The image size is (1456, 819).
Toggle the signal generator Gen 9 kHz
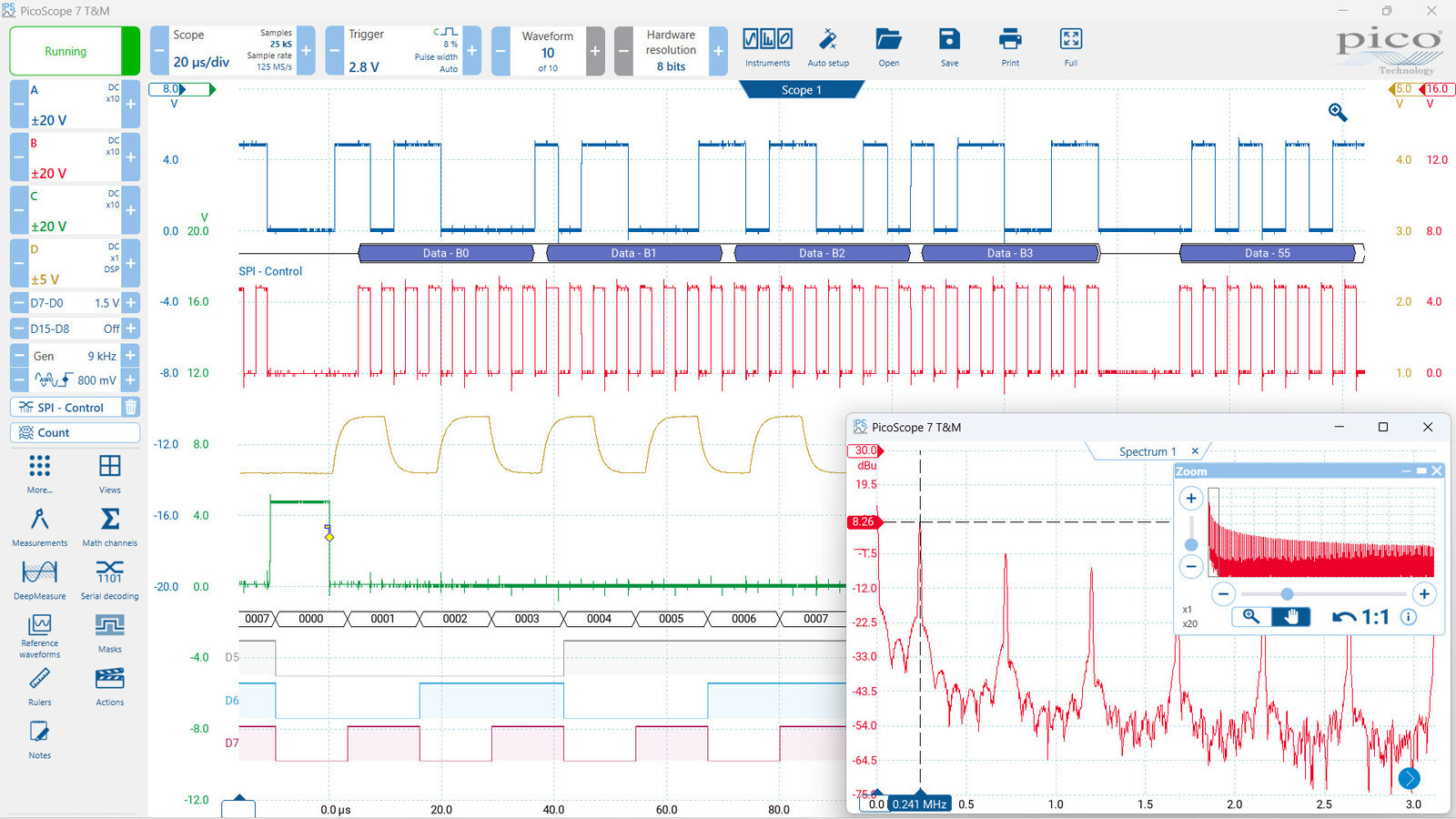tap(75, 356)
